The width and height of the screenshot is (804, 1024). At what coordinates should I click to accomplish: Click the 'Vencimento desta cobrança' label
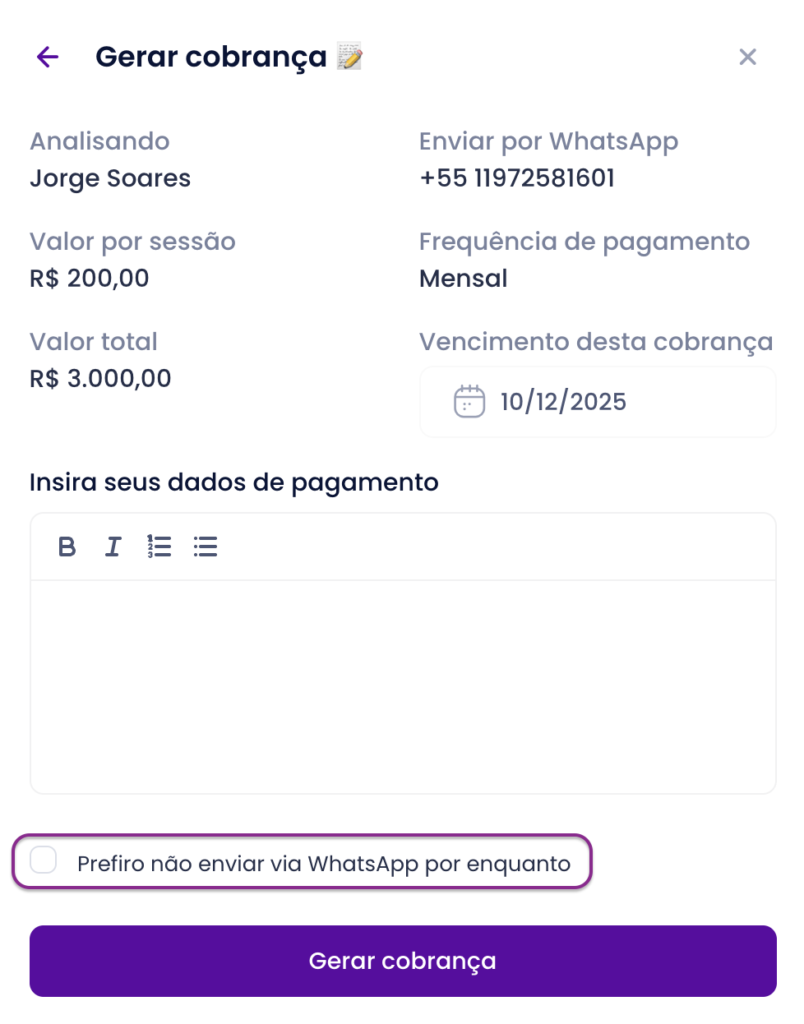pyautogui.click(x=596, y=342)
